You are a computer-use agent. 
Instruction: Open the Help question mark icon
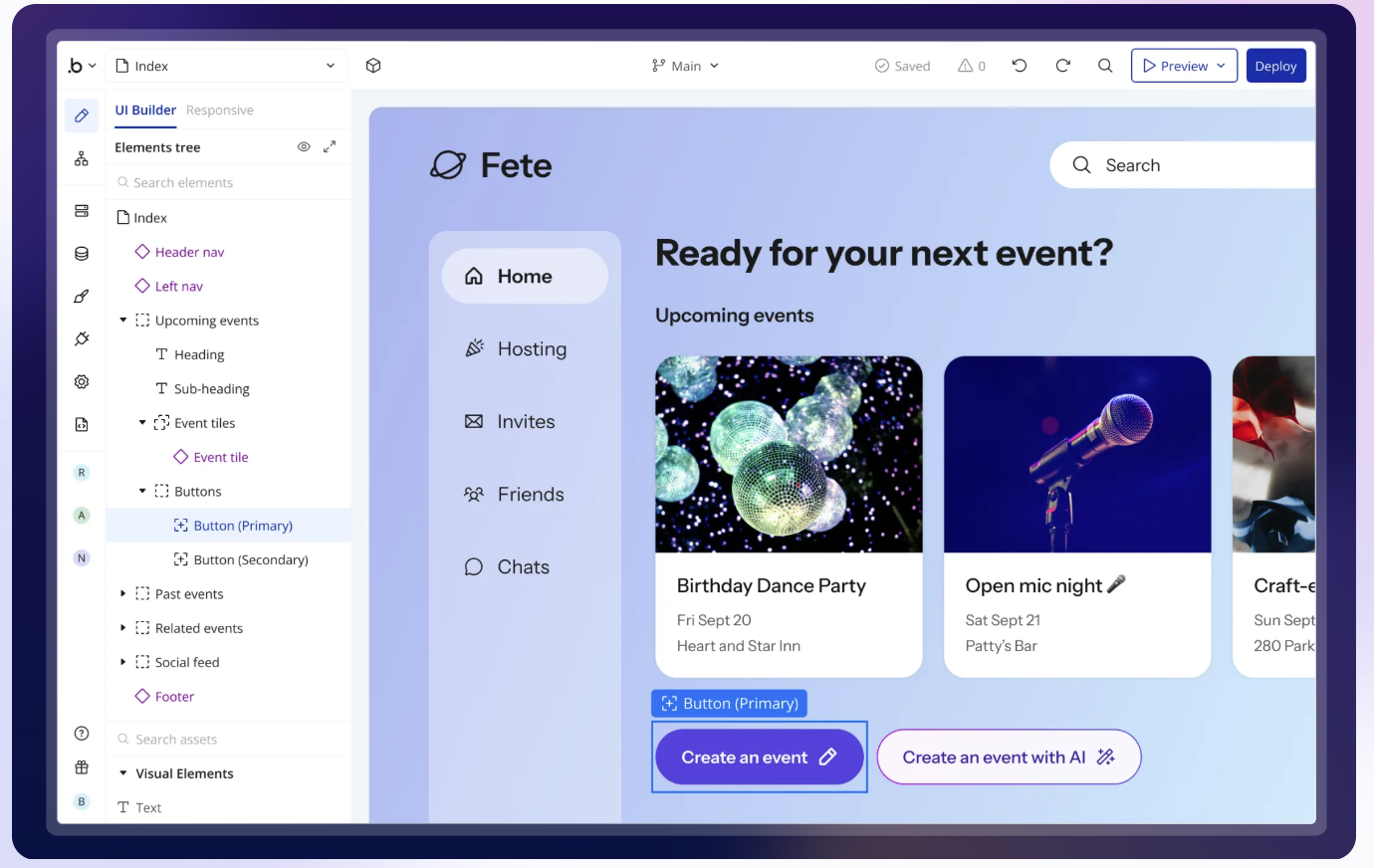[82, 734]
